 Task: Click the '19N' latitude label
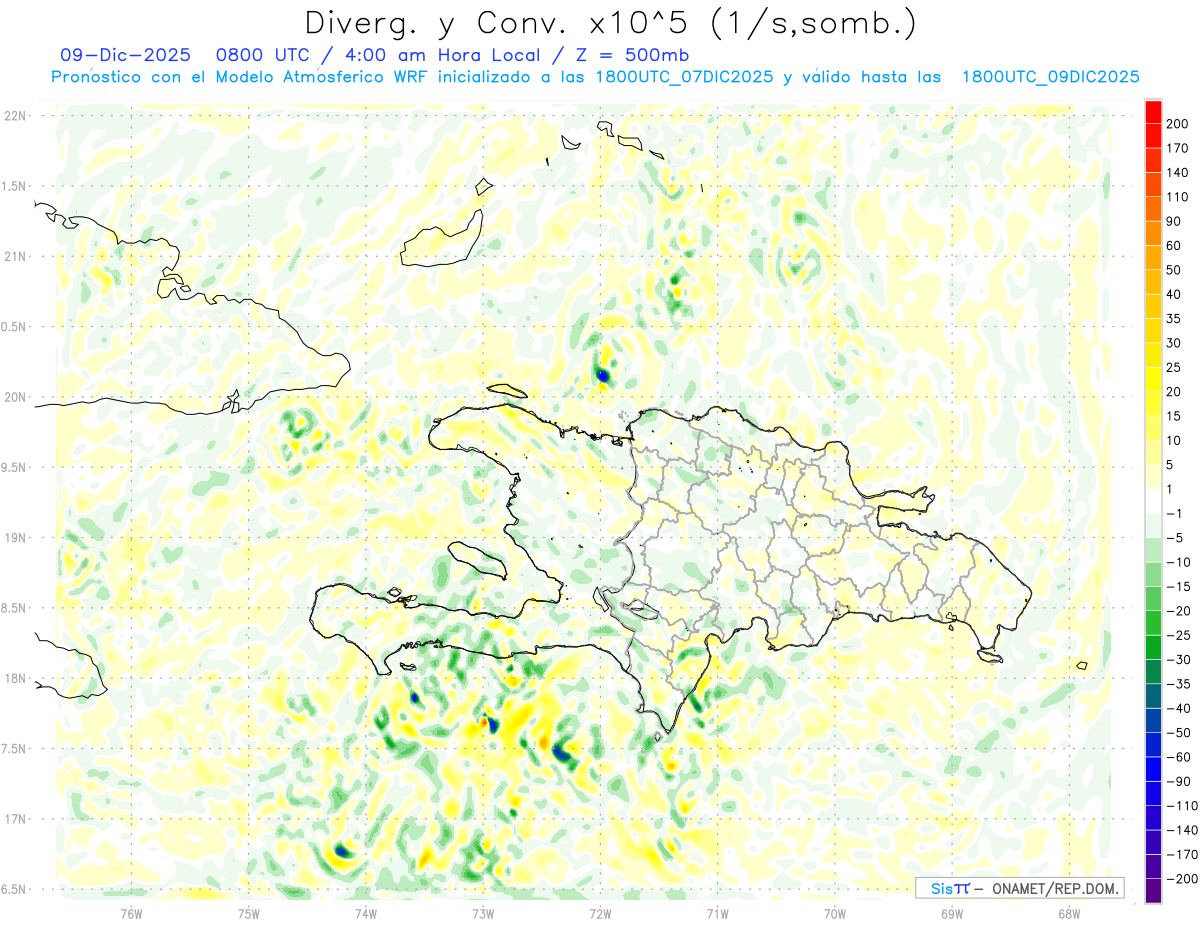point(15,538)
